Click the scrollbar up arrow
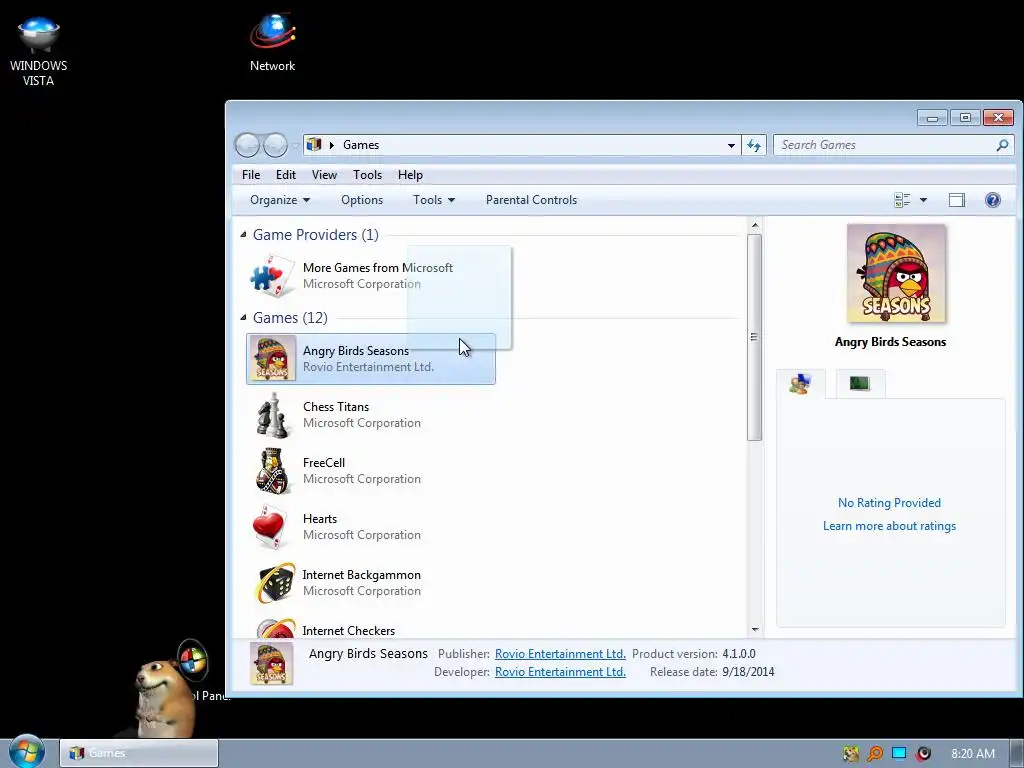 click(x=755, y=225)
